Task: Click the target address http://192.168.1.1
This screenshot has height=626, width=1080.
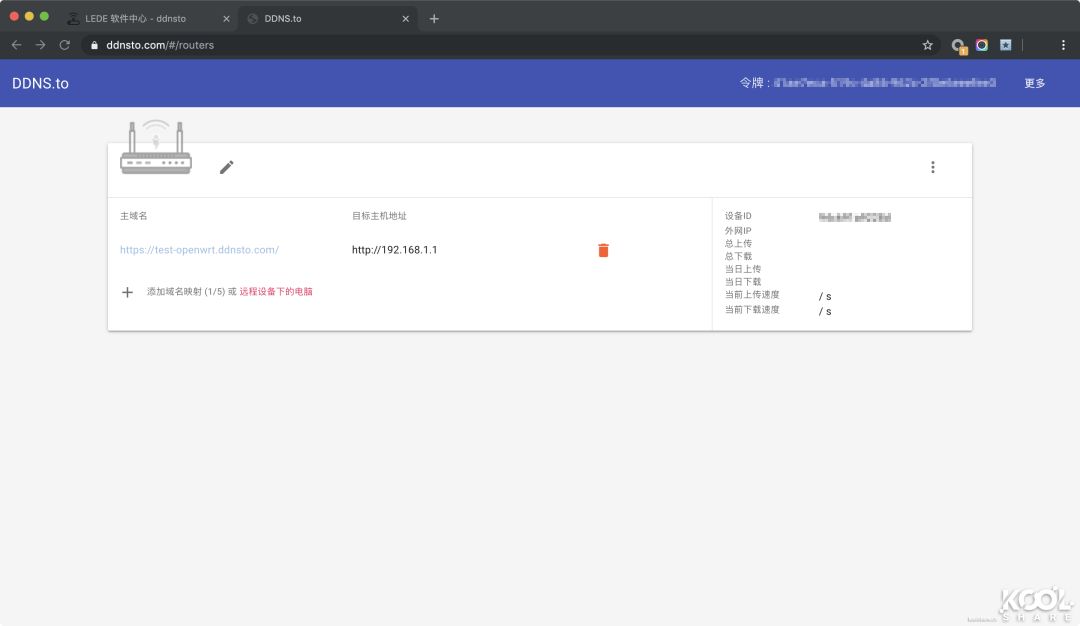Action: coord(394,250)
